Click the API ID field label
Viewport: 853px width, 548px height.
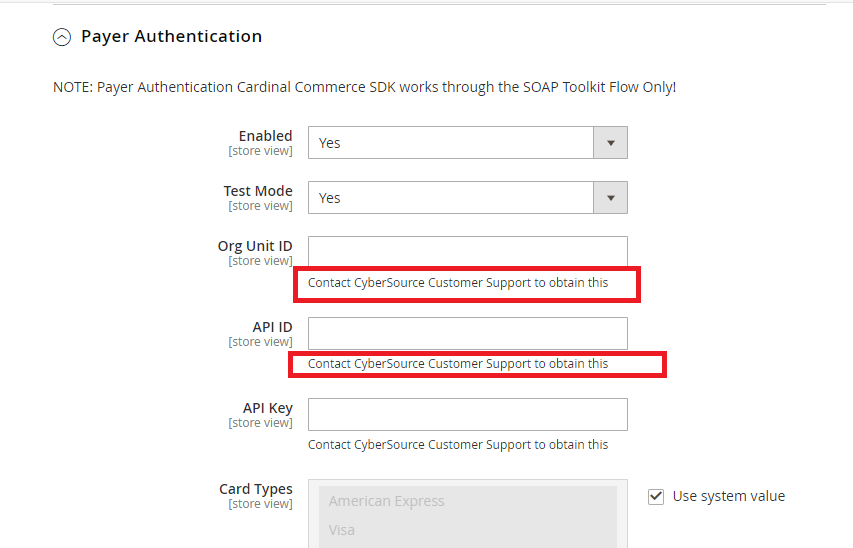click(x=272, y=327)
